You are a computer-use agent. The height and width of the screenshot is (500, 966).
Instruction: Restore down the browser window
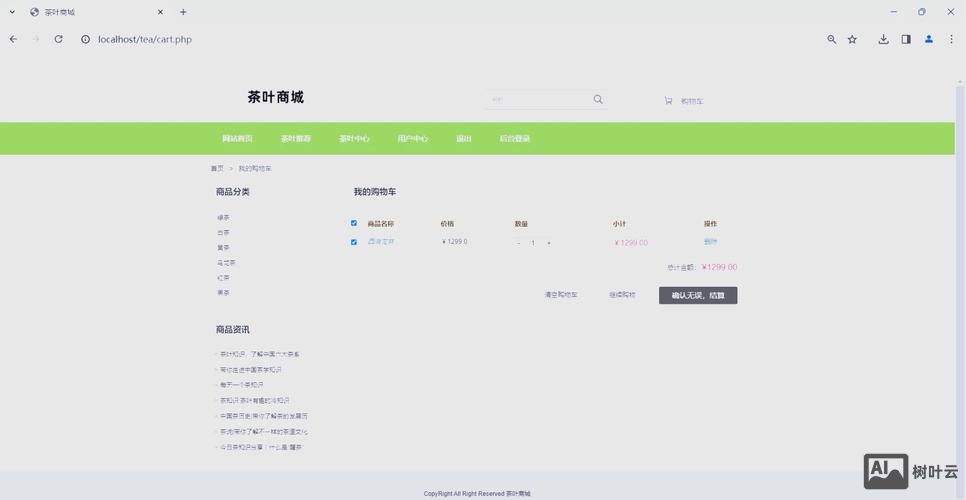pos(922,12)
